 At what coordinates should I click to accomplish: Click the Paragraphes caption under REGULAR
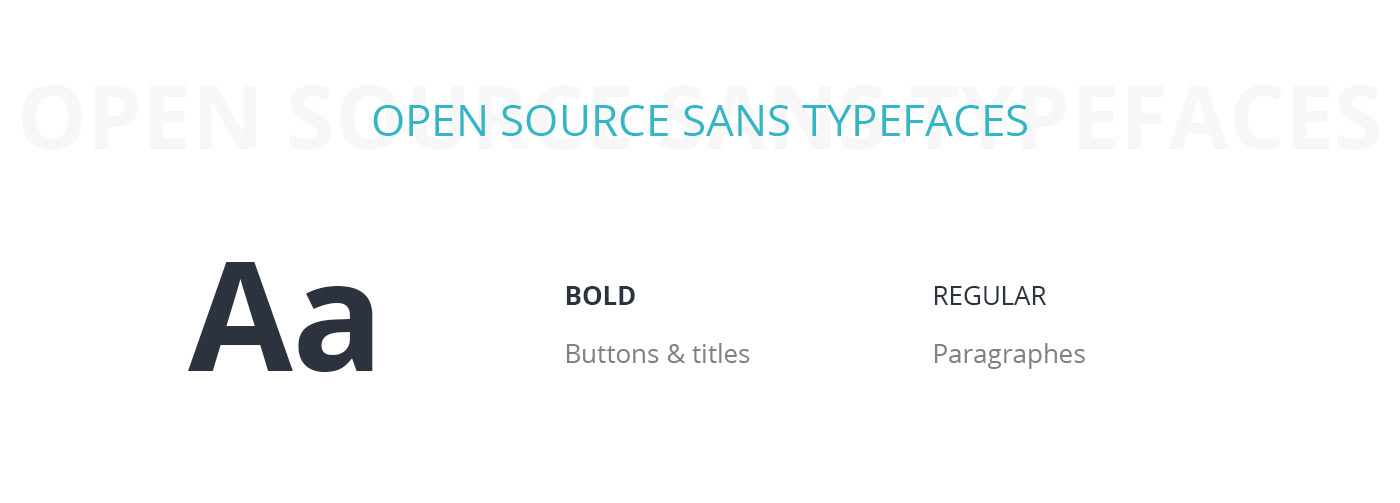pyautogui.click(x=1008, y=355)
